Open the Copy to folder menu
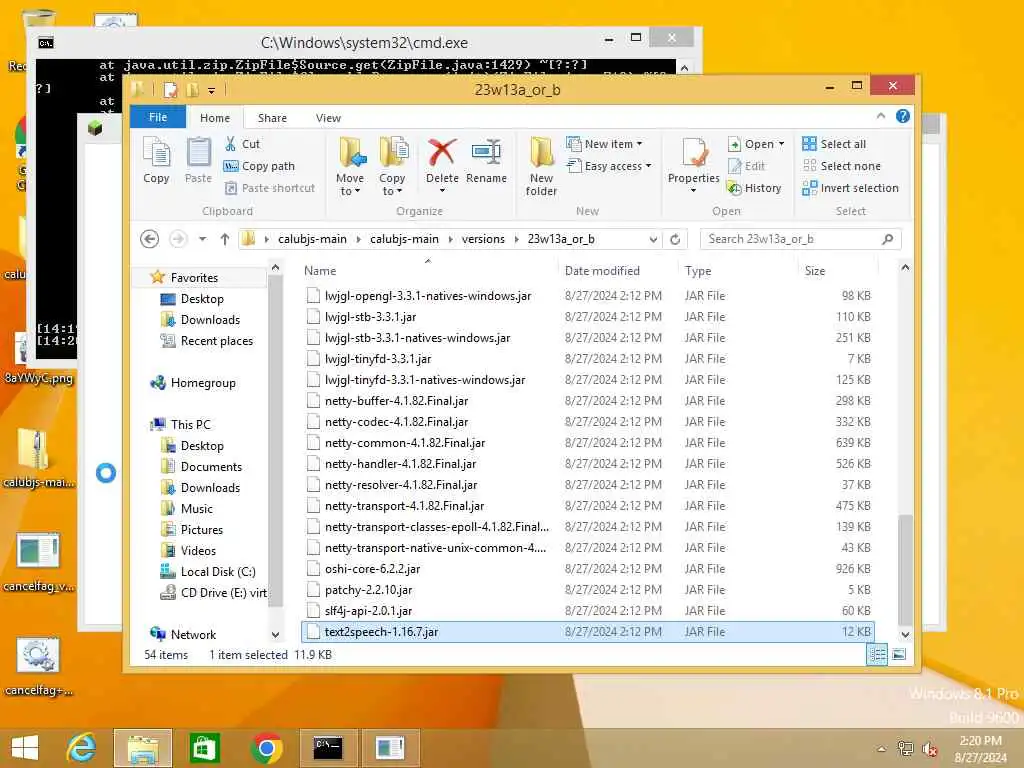This screenshot has height=768, width=1024. tap(392, 167)
